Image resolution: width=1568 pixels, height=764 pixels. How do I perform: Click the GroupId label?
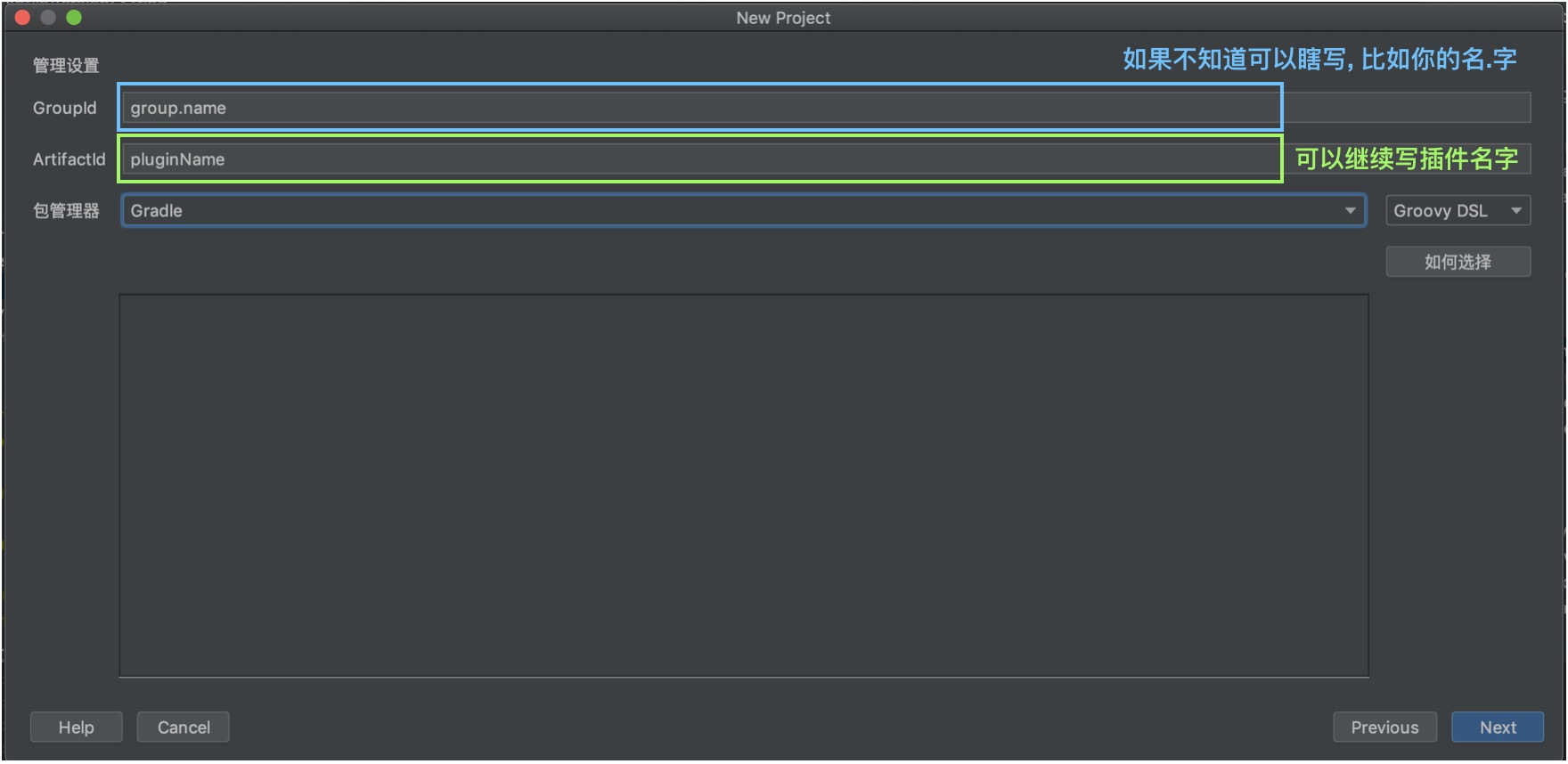point(64,108)
